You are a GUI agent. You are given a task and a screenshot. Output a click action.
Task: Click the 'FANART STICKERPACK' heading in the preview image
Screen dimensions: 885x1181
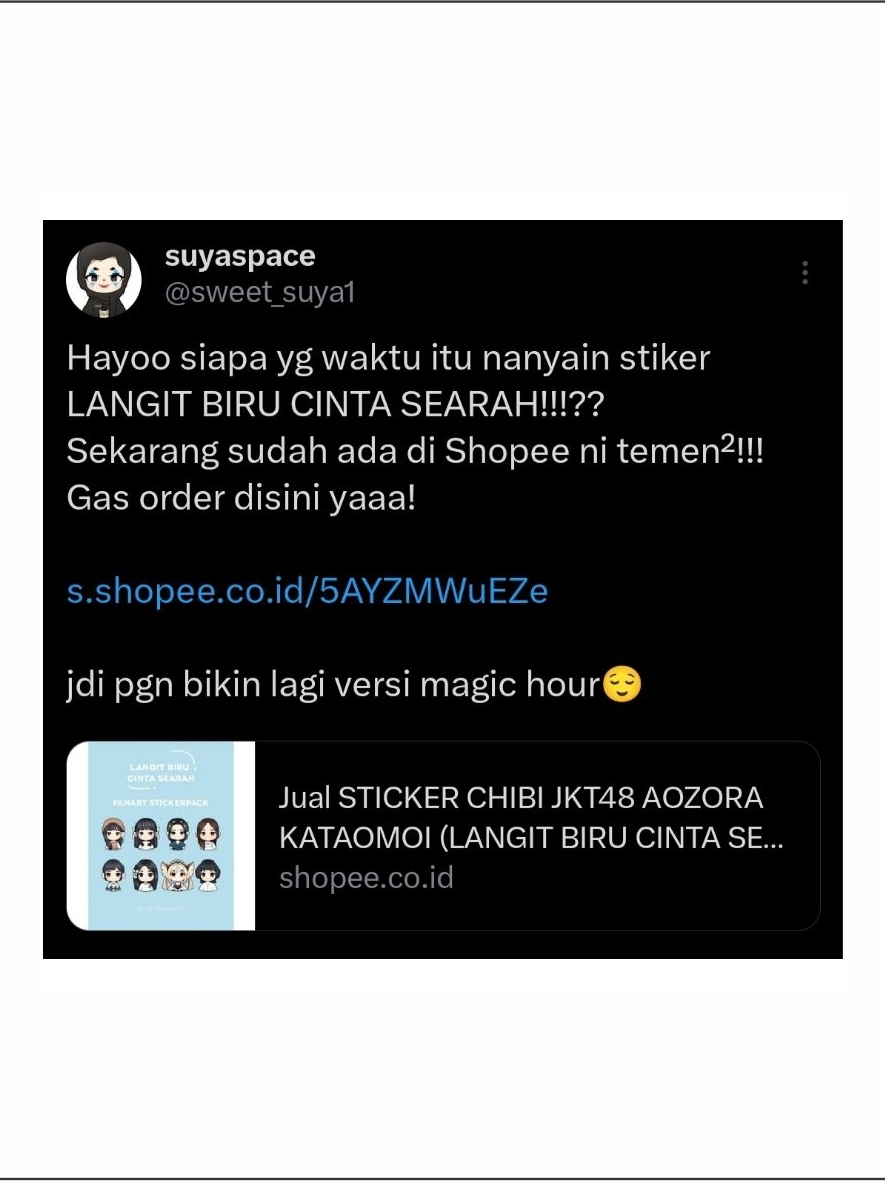click(160, 803)
